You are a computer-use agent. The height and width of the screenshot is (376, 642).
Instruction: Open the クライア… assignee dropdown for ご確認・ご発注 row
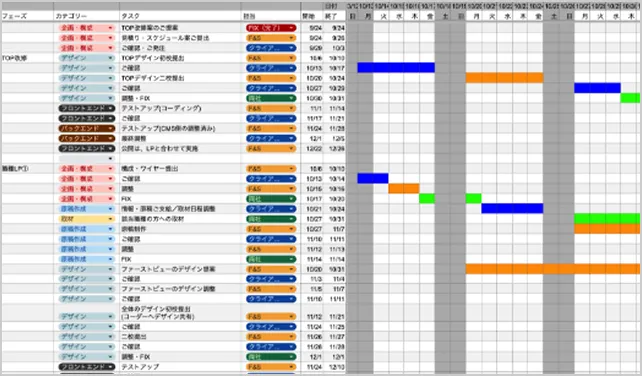271,48
